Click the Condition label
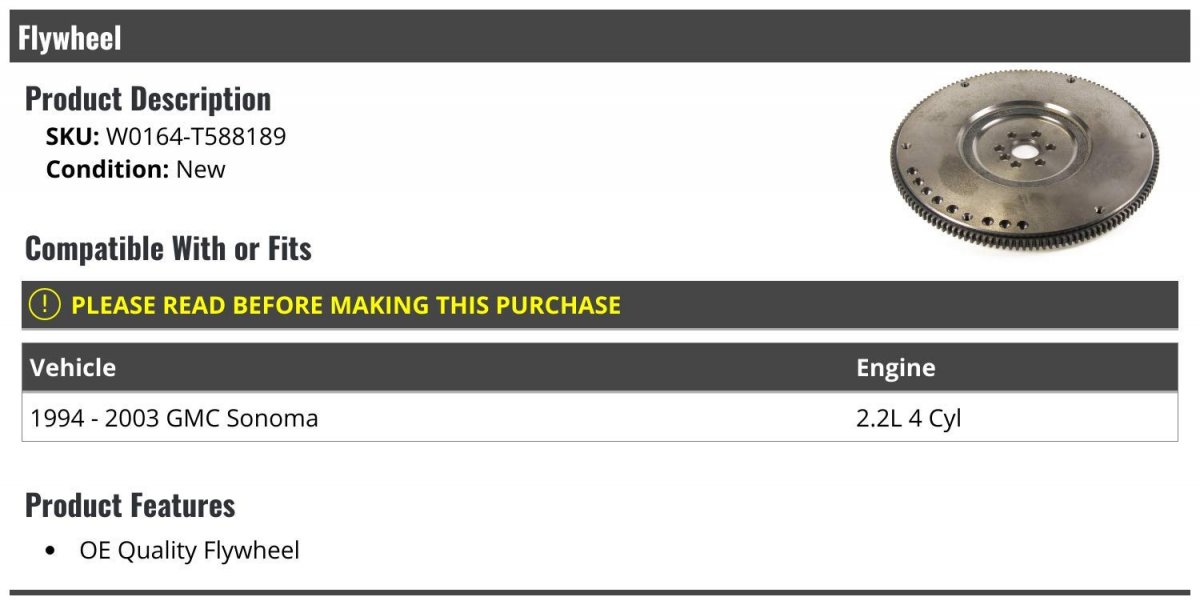This screenshot has width=1200, height=605. [107, 169]
